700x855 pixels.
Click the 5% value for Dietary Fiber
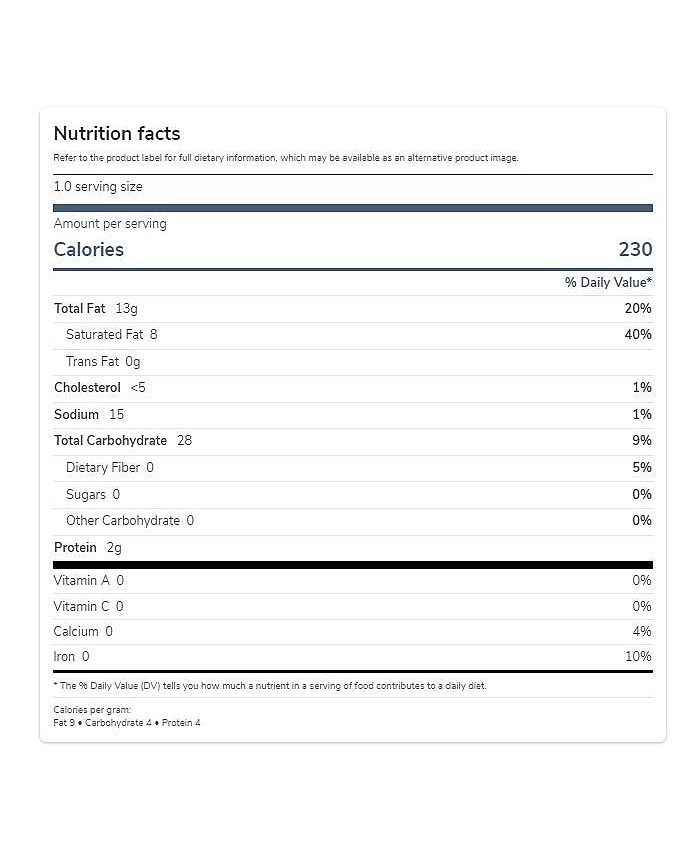pos(642,468)
